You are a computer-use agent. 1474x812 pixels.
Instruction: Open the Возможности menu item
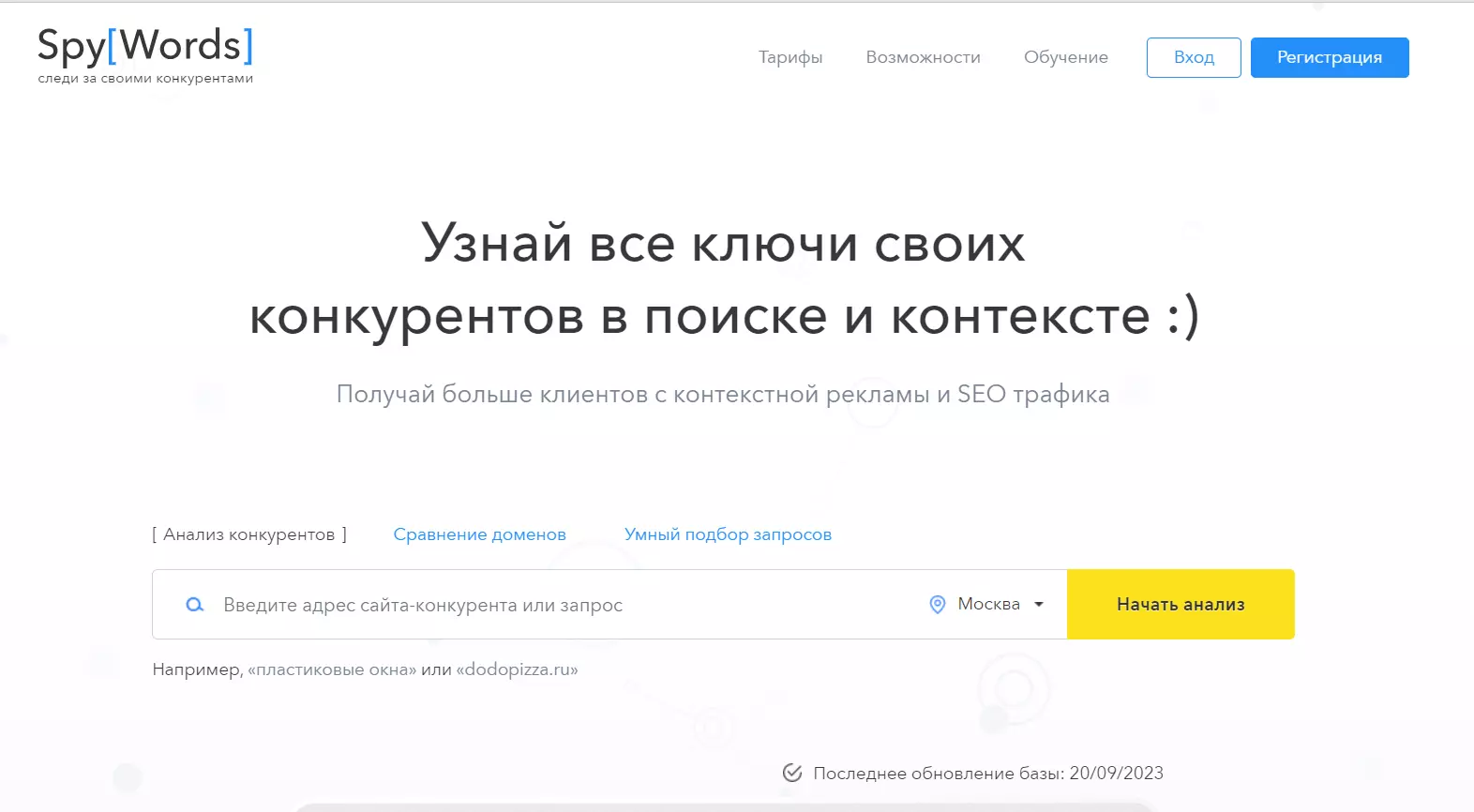tap(924, 57)
